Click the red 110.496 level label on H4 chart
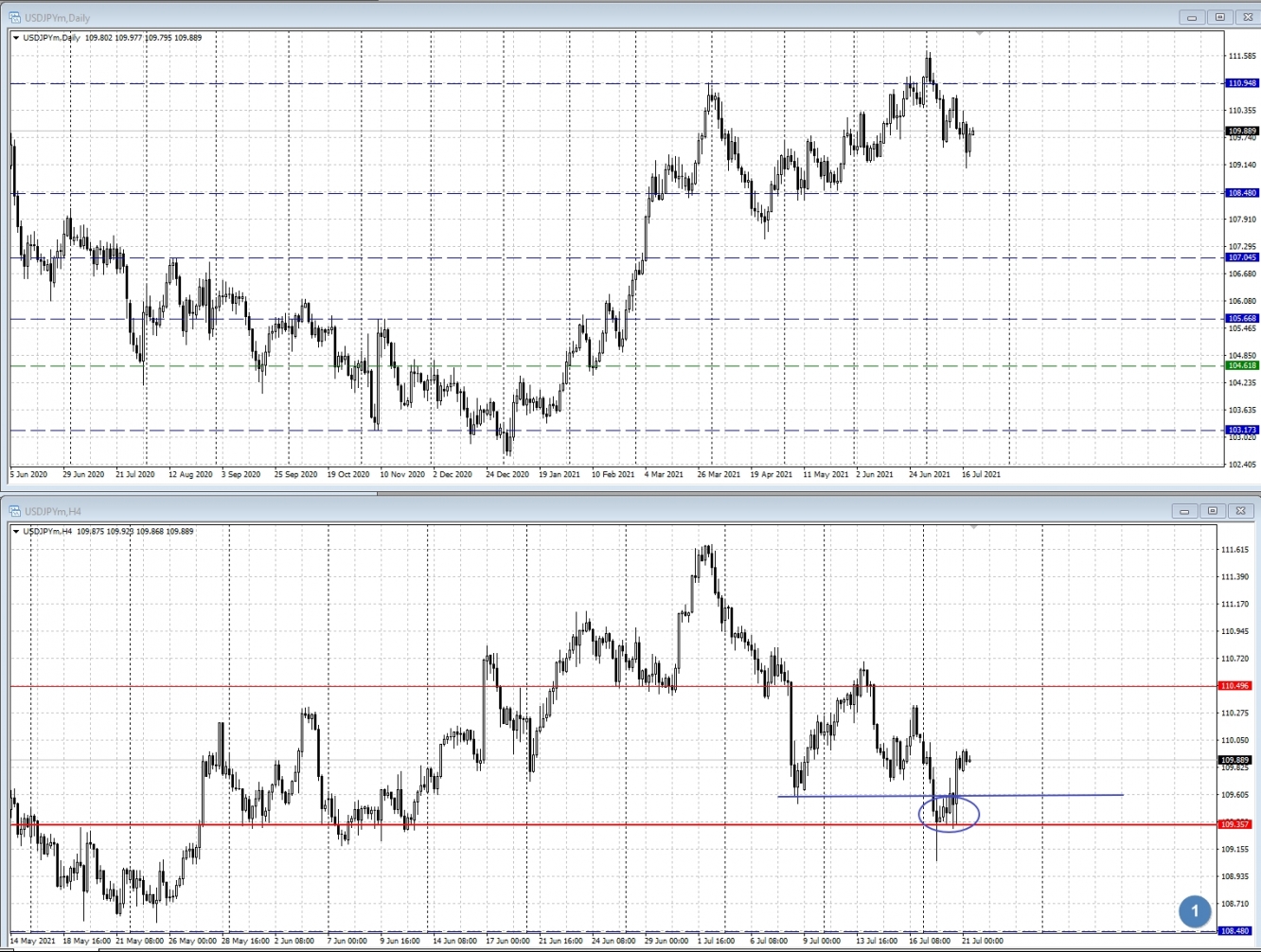 click(x=1235, y=686)
